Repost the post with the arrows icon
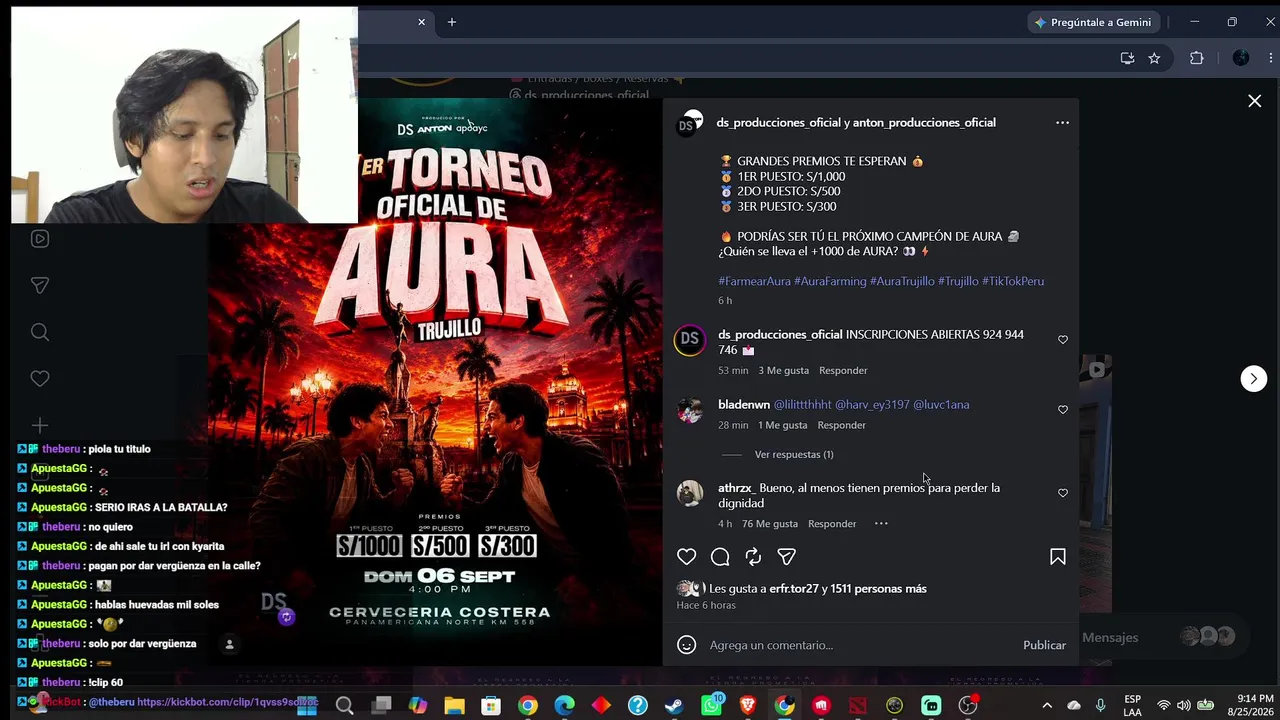1280x720 pixels. tap(753, 557)
